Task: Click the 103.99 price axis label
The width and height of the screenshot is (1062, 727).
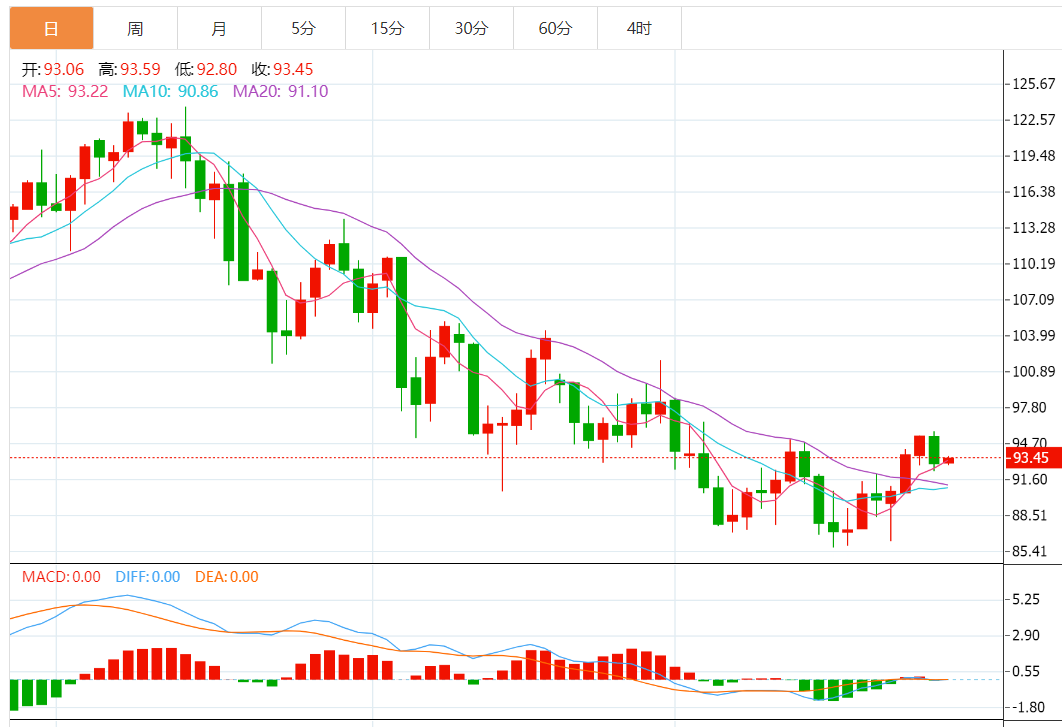Action: [1034, 335]
